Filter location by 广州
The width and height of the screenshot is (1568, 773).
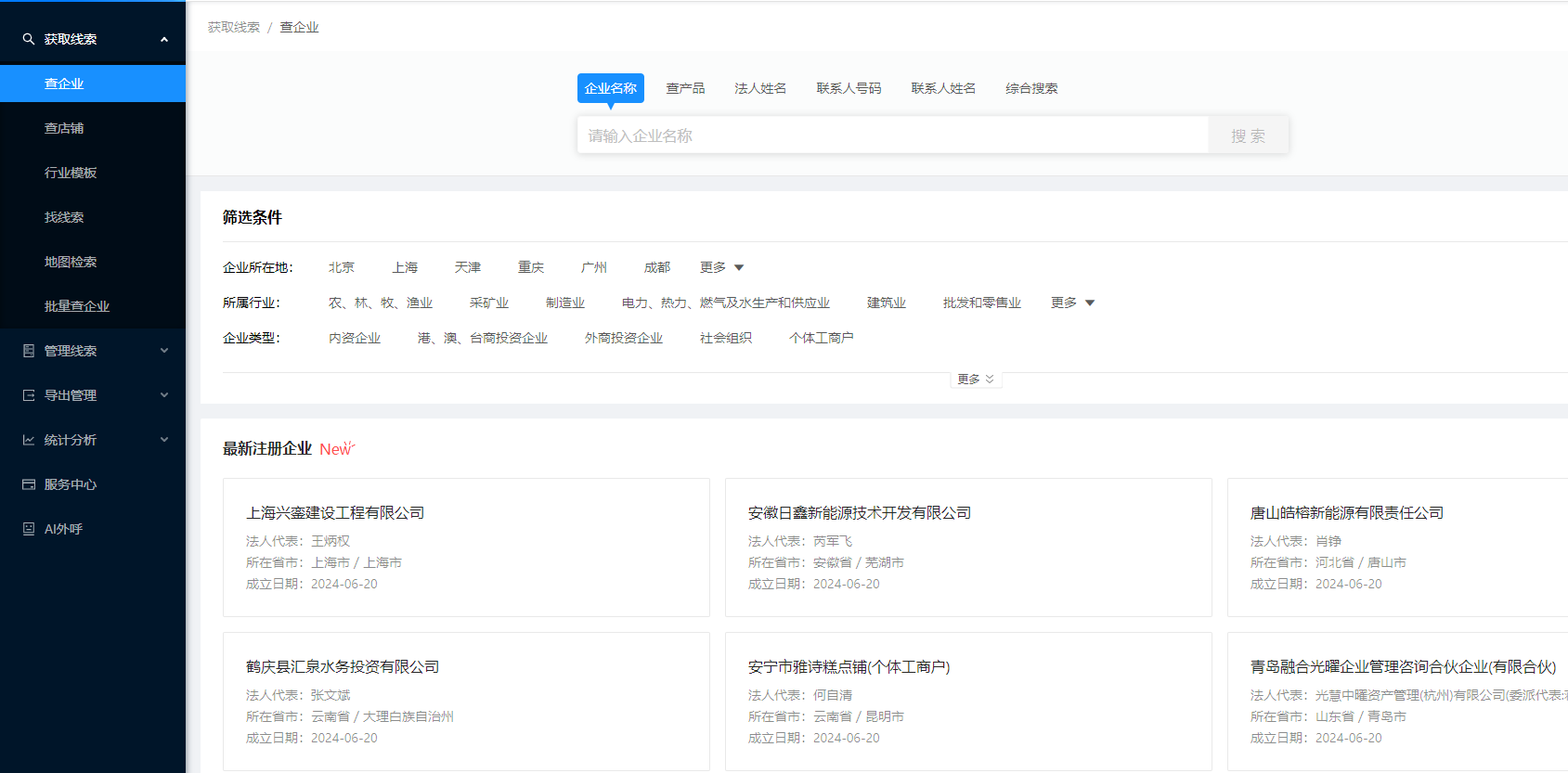pos(594,267)
